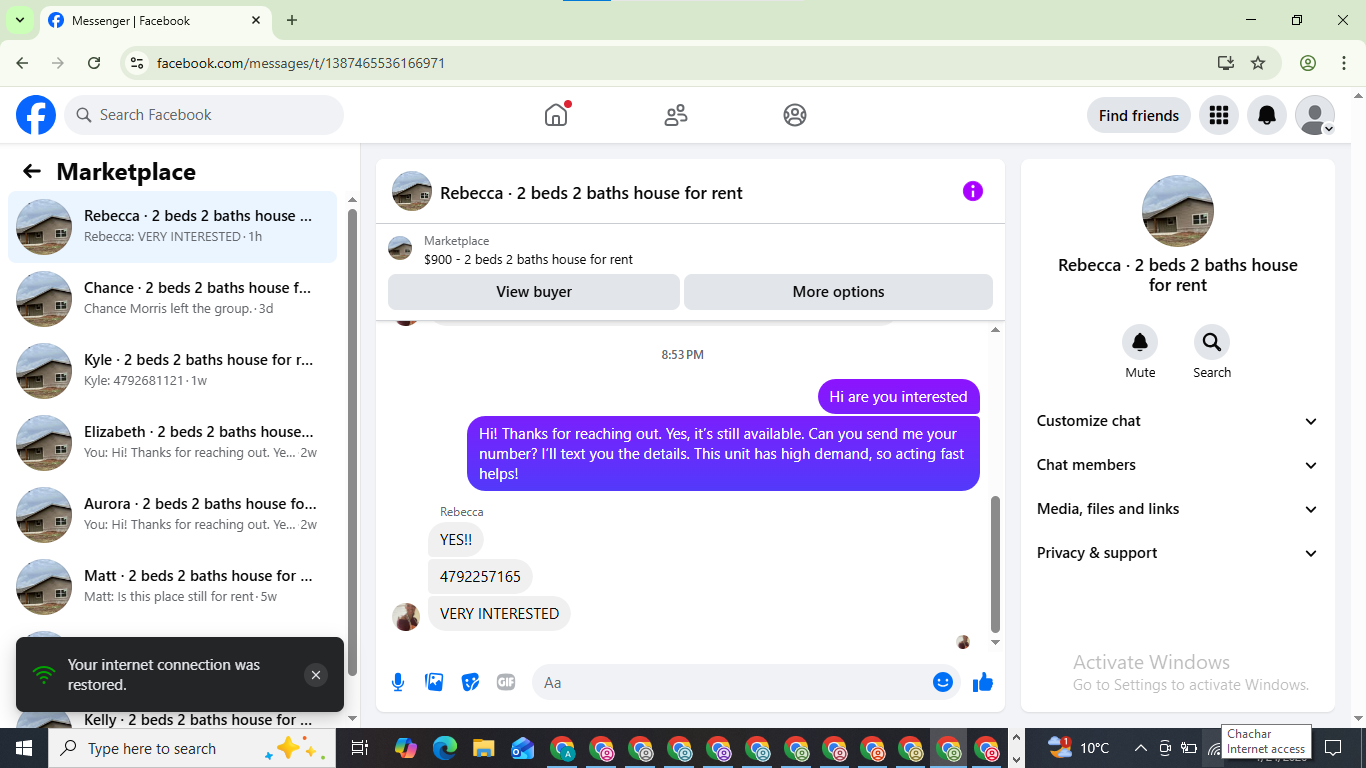Click the browser address bar URL
Image resolution: width=1366 pixels, height=768 pixels.
pyautogui.click(x=301, y=63)
